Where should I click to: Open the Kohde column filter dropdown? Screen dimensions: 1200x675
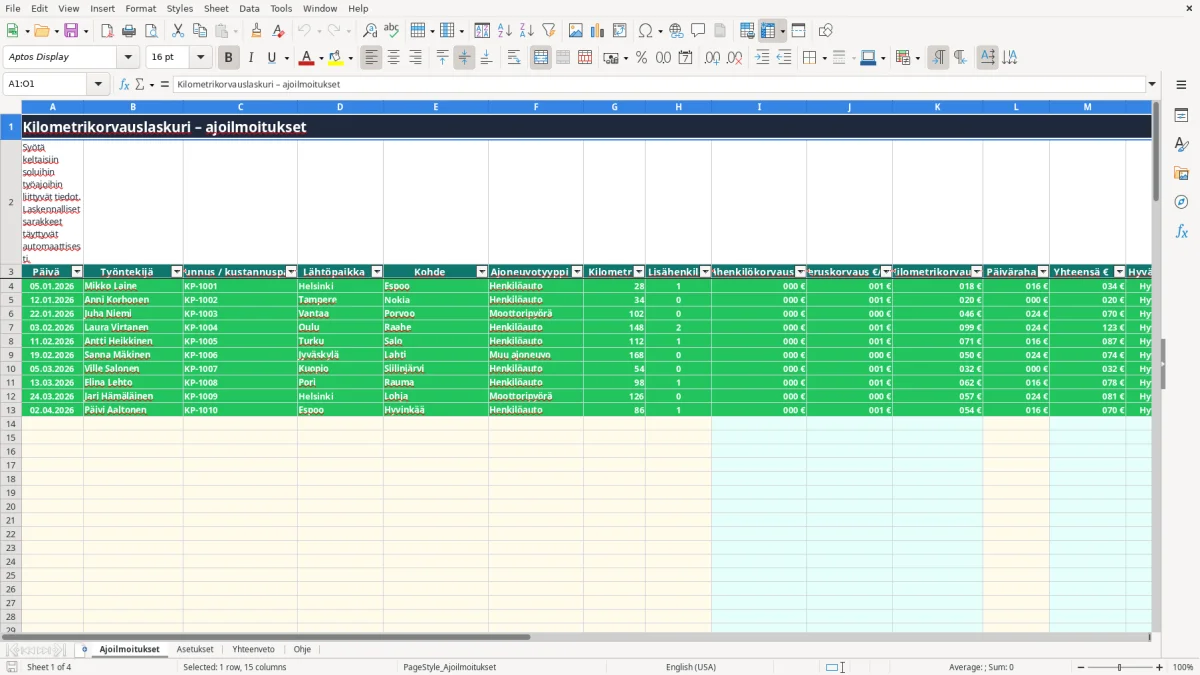coord(482,272)
